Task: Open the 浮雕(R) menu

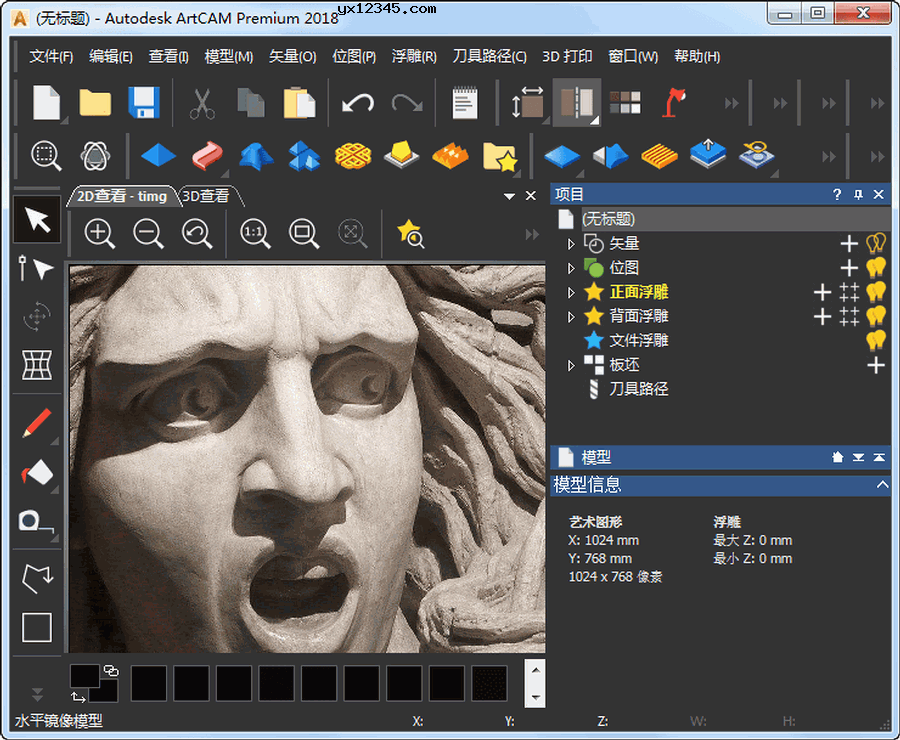Action: (414, 56)
